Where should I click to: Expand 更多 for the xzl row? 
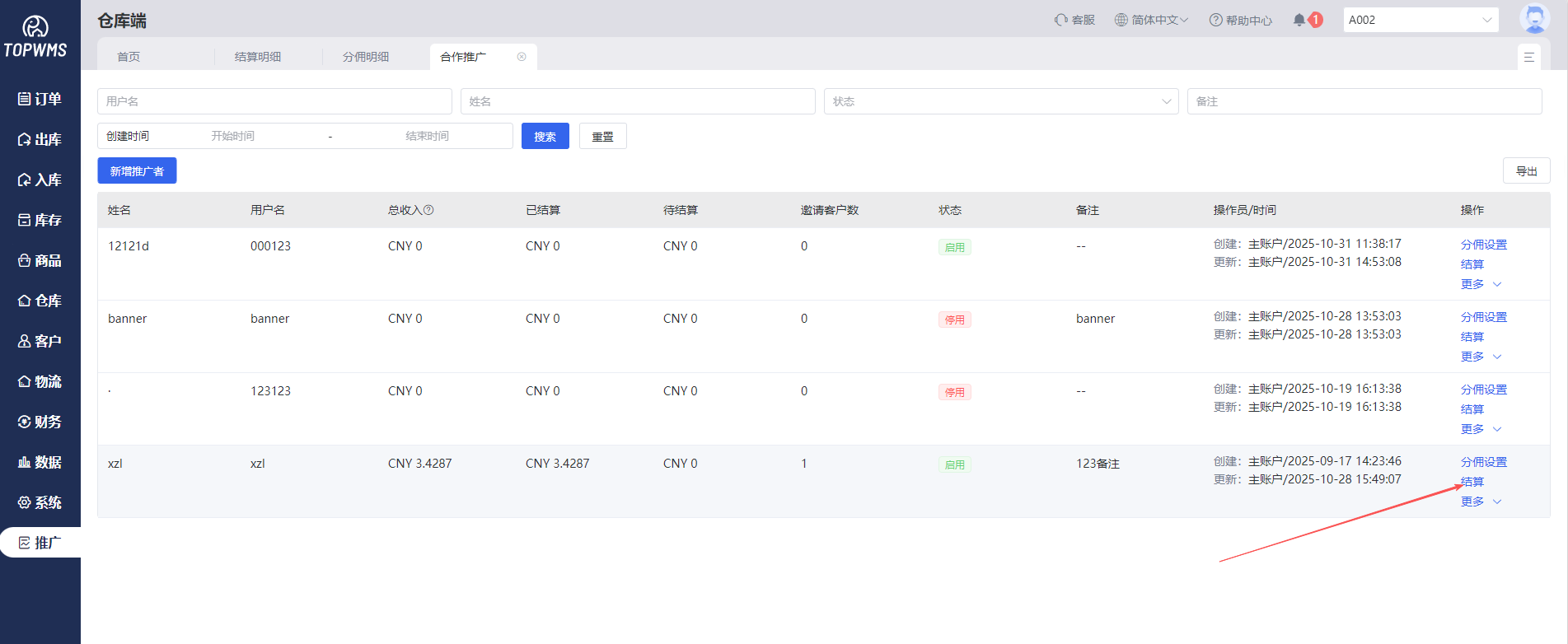coord(1481,502)
